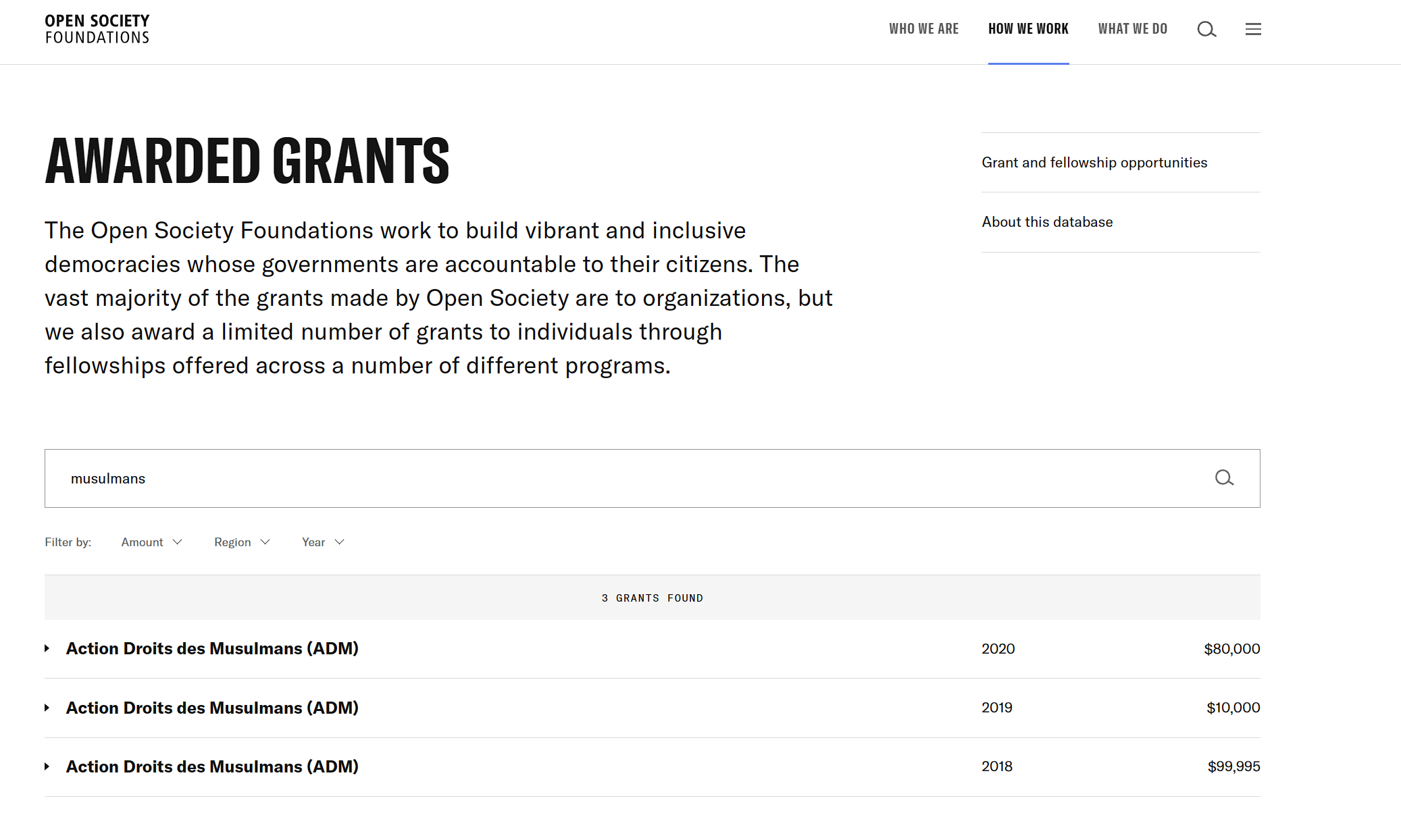This screenshot has width=1401, height=840.
Task: Expand the 2018 ADM grant row
Action: coord(47,766)
